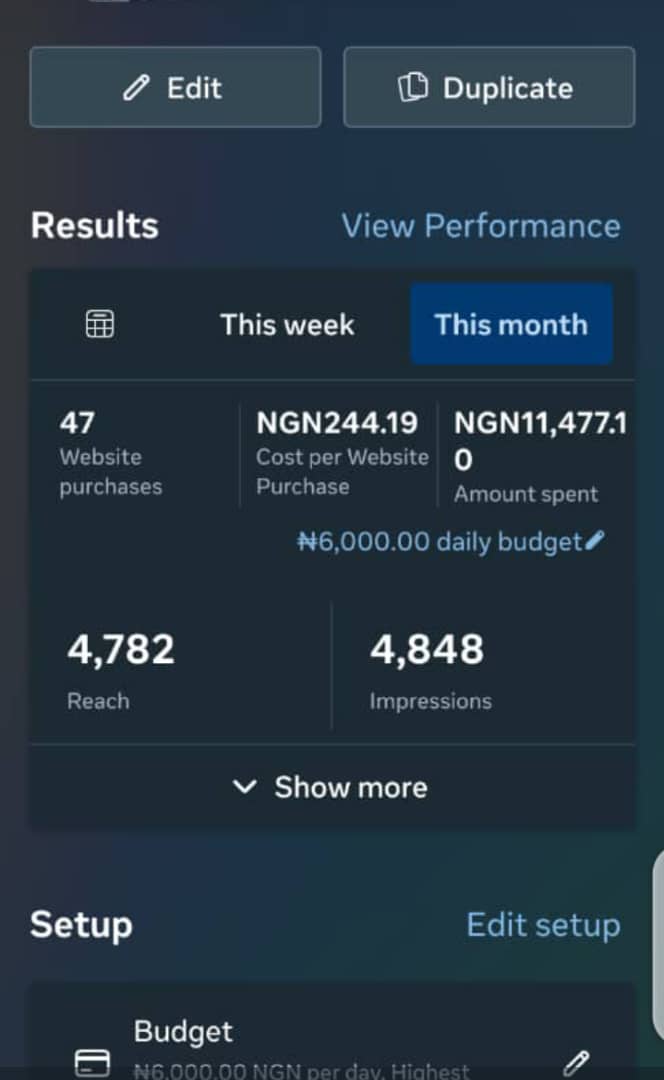Tap the Edit pencil icon
Viewport: 664px width, 1080px height.
[136, 88]
